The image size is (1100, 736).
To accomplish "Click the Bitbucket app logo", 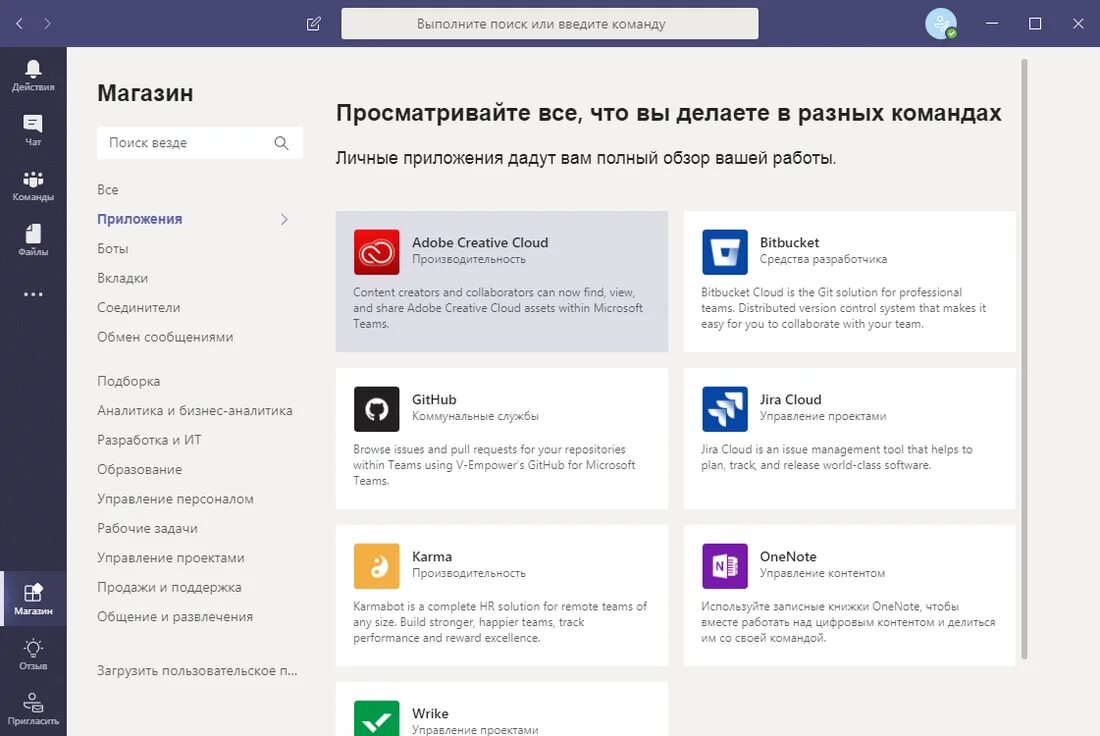I will [725, 252].
